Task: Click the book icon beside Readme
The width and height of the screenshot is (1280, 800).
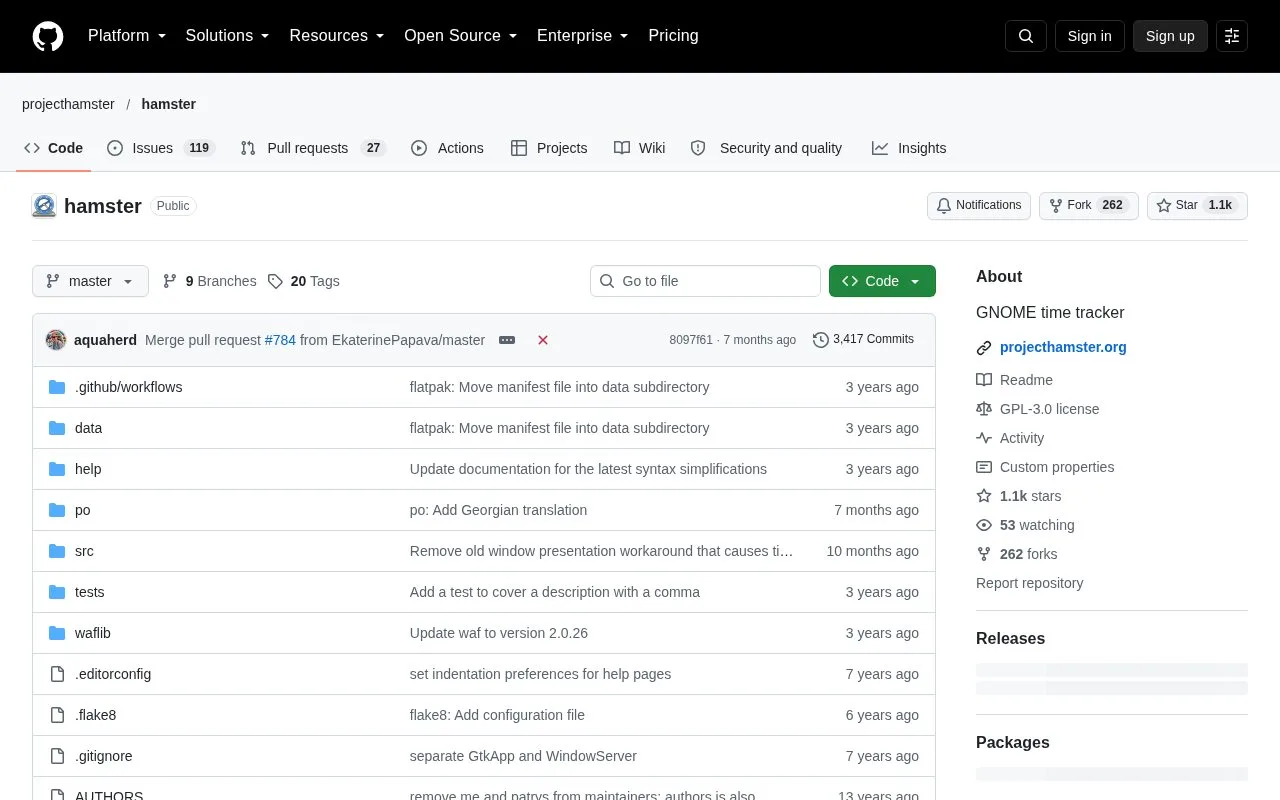Action: 984,380
